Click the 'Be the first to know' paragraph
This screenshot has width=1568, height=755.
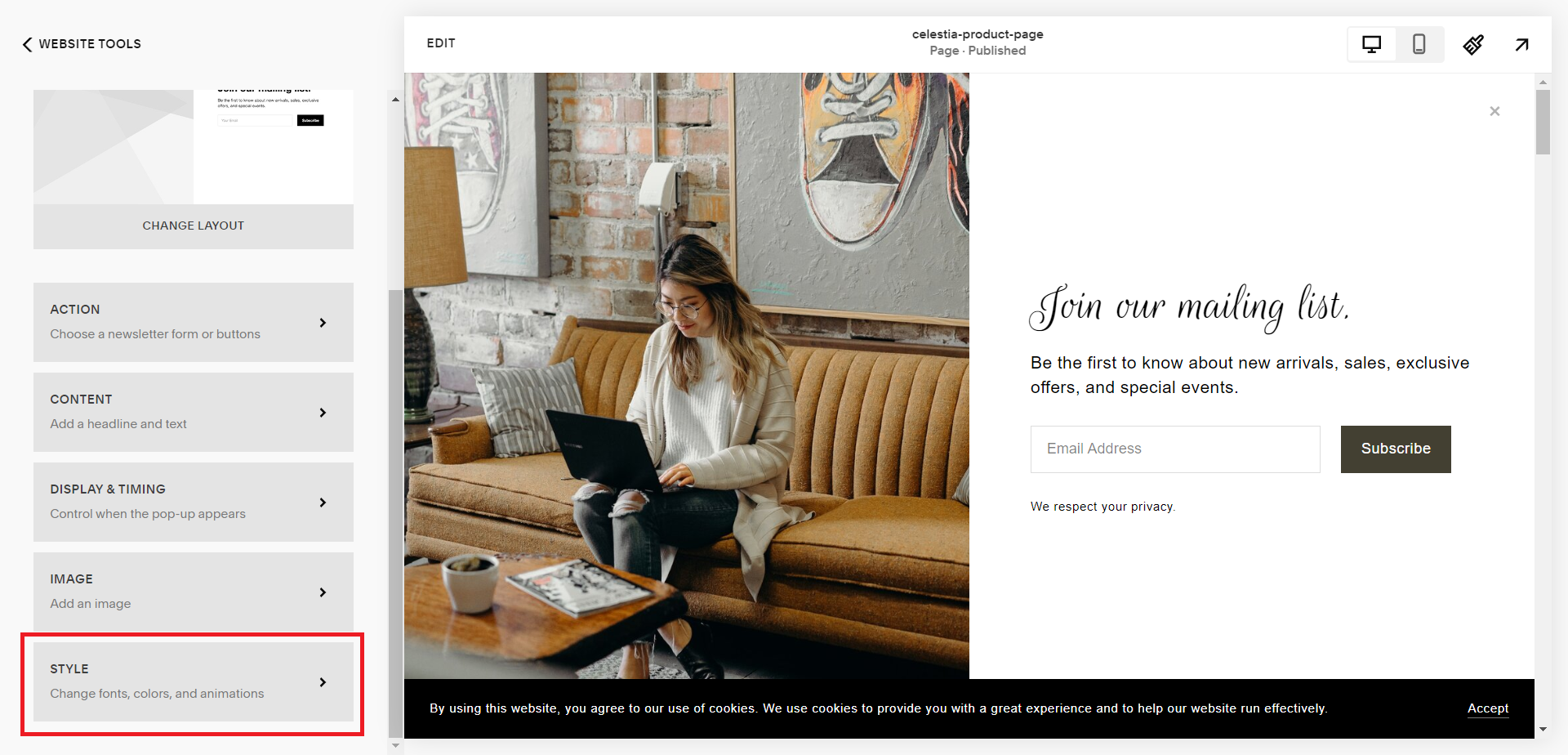(x=1249, y=375)
